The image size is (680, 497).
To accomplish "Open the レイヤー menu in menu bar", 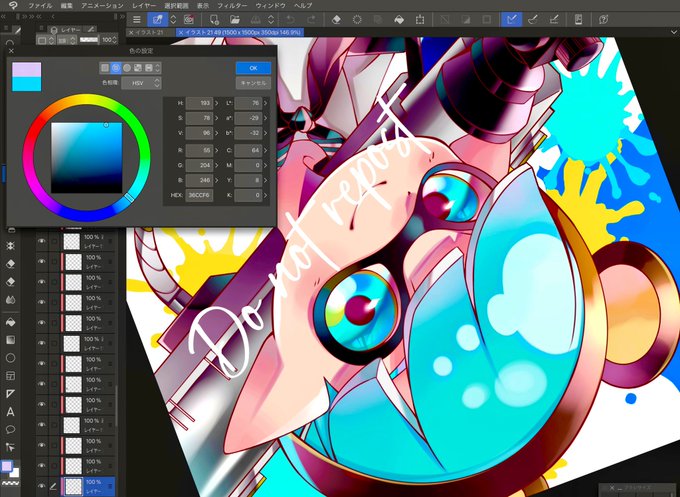I will (x=144, y=6).
